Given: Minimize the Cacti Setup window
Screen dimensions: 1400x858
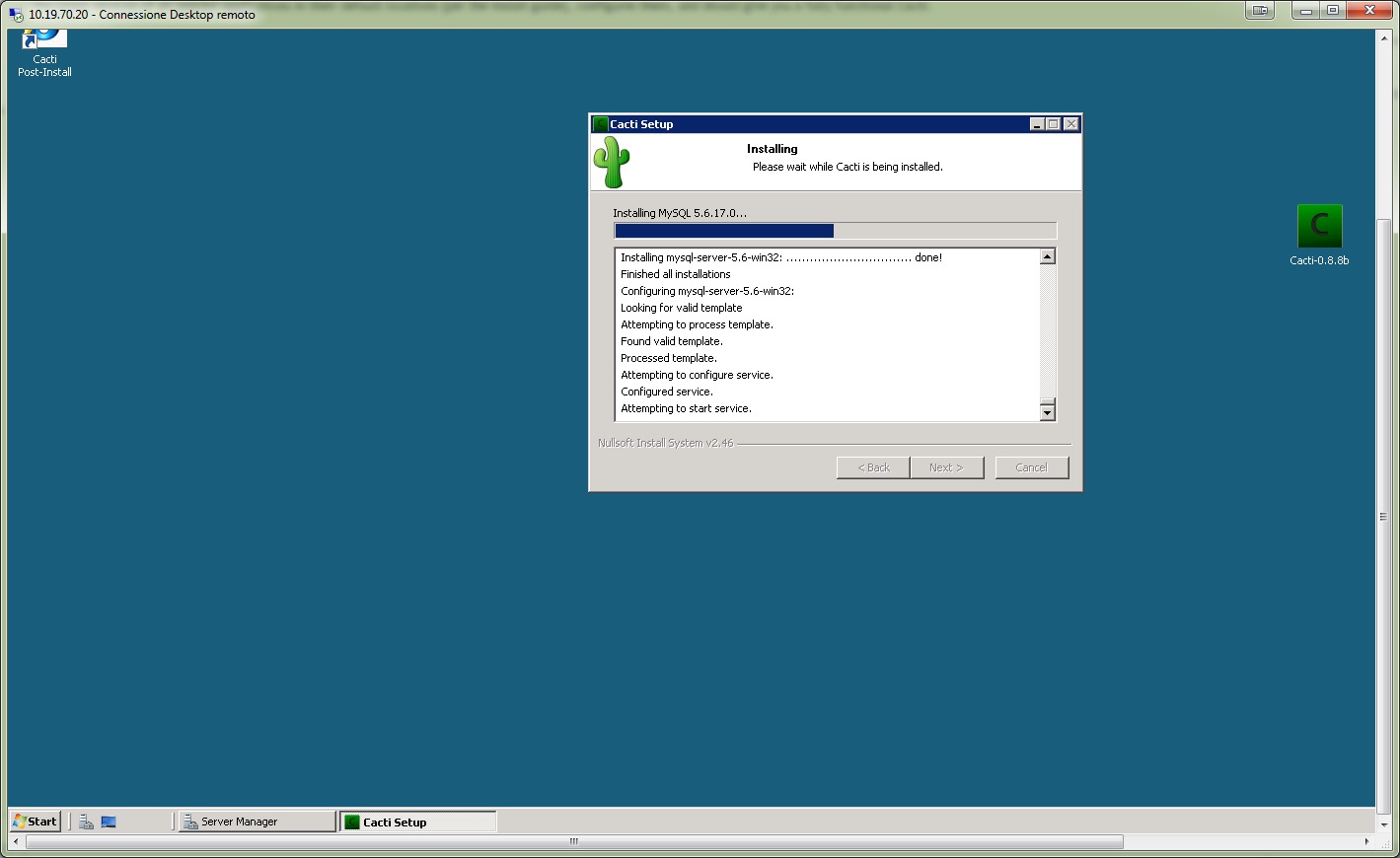Looking at the screenshot, I should coord(1037,124).
